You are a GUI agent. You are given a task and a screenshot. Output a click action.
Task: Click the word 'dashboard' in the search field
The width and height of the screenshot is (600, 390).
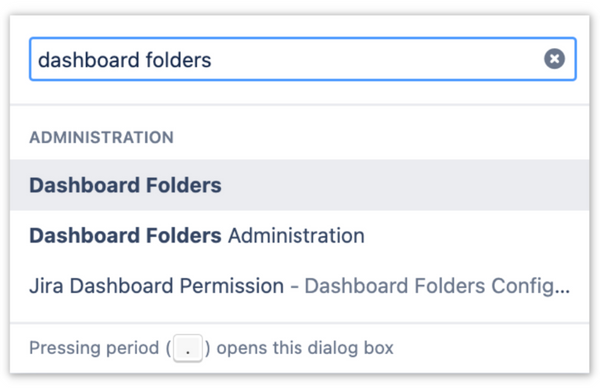click(89, 60)
